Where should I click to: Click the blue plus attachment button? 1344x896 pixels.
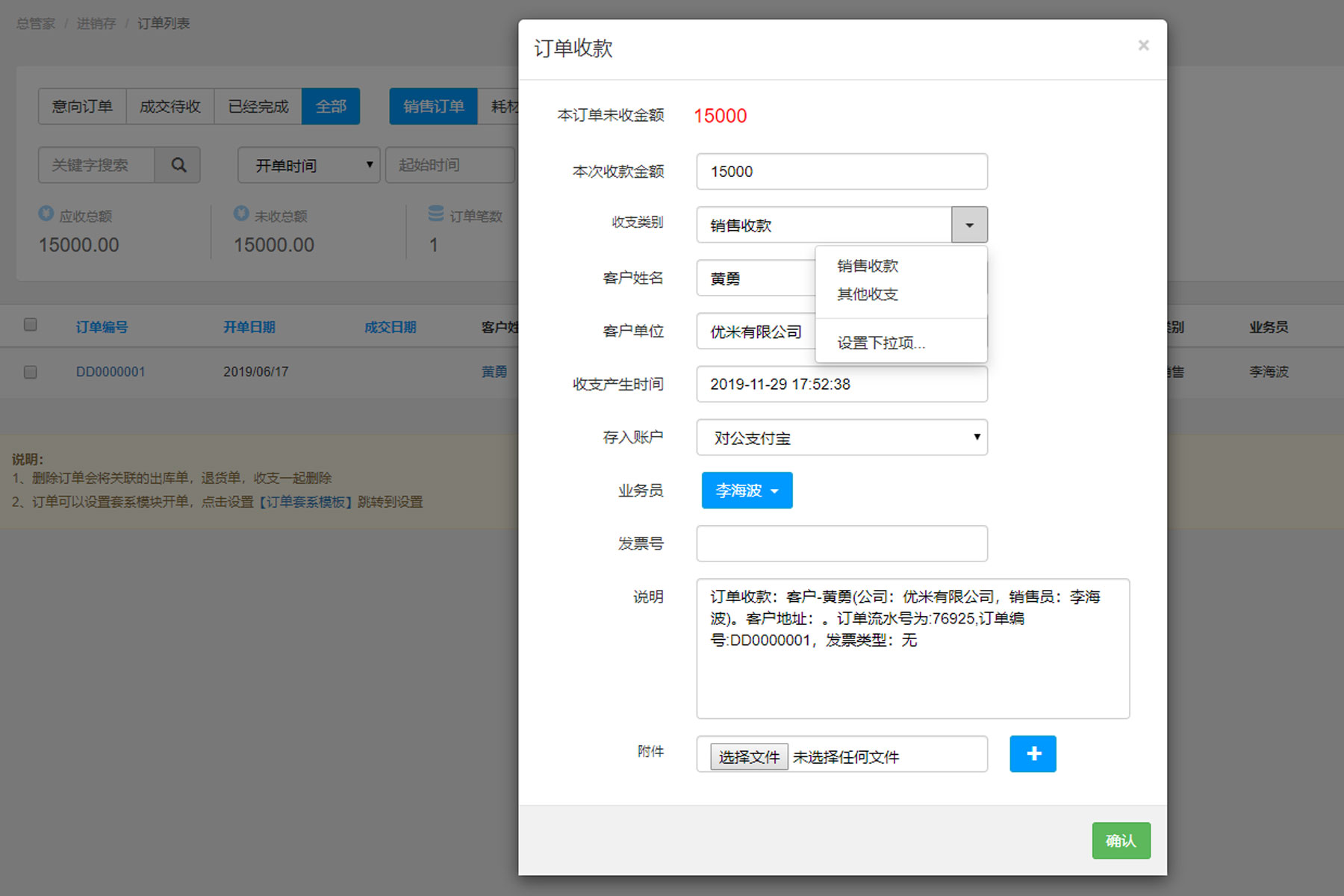click(x=1033, y=753)
